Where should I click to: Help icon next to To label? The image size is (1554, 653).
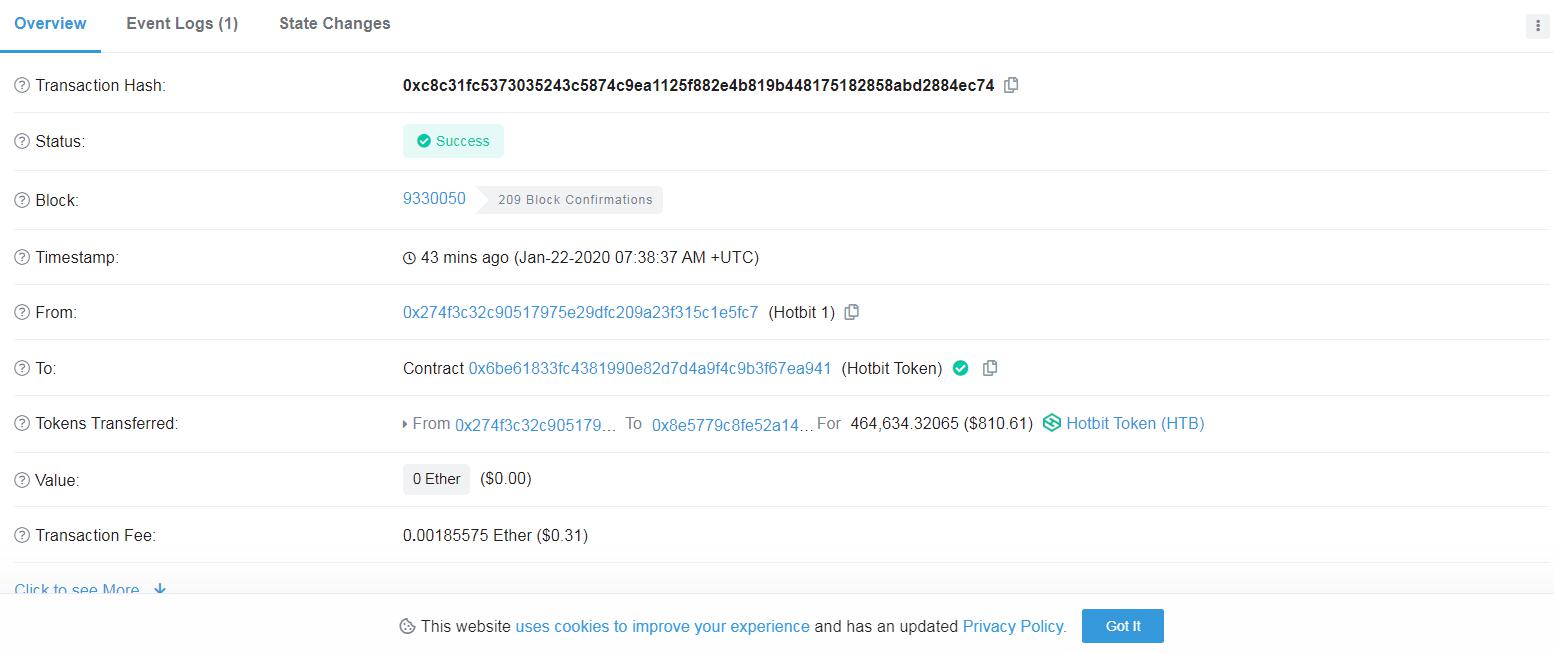22,369
